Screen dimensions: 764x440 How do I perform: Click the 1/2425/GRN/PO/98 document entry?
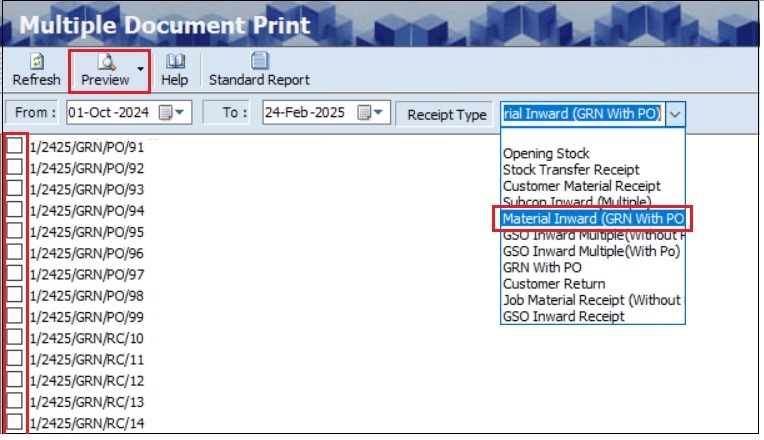[88, 295]
